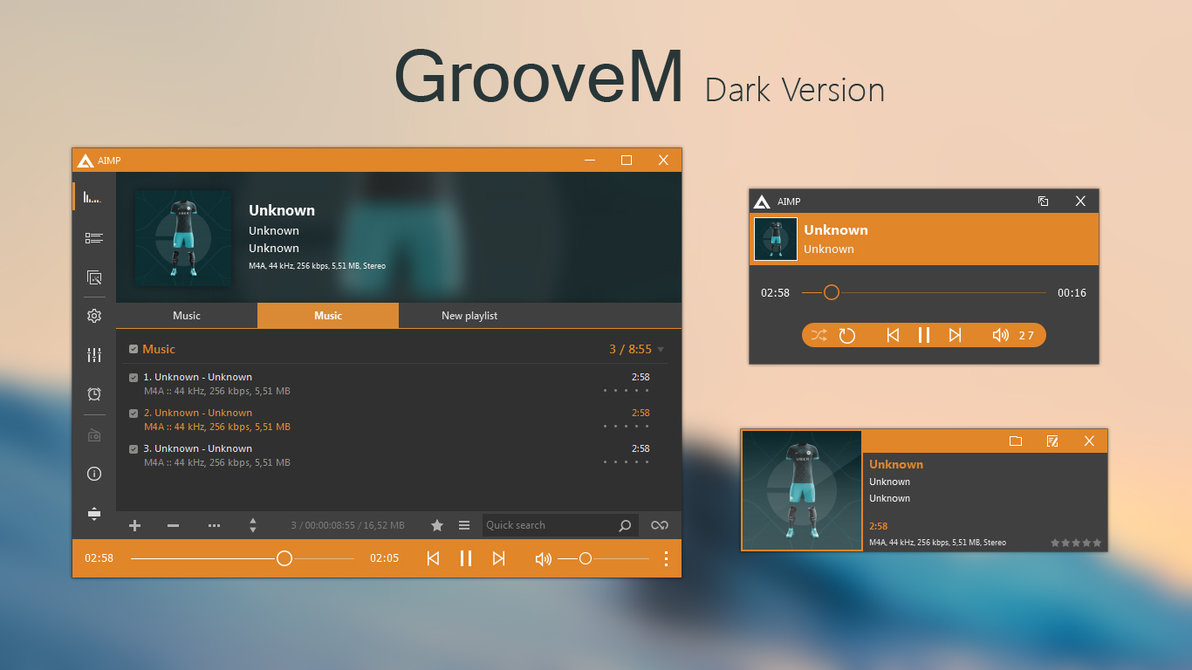1192x670 pixels.
Task: Toggle the infinity repeat icon
Action: 659,526
